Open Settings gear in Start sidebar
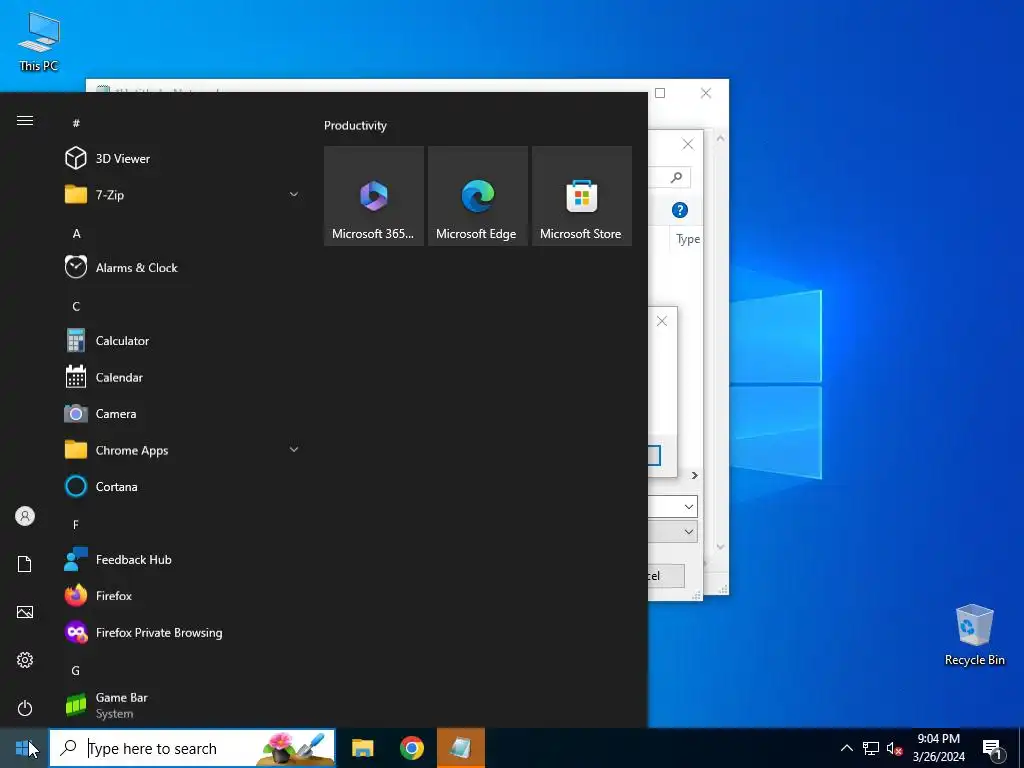Image resolution: width=1024 pixels, height=768 pixels. [x=25, y=660]
